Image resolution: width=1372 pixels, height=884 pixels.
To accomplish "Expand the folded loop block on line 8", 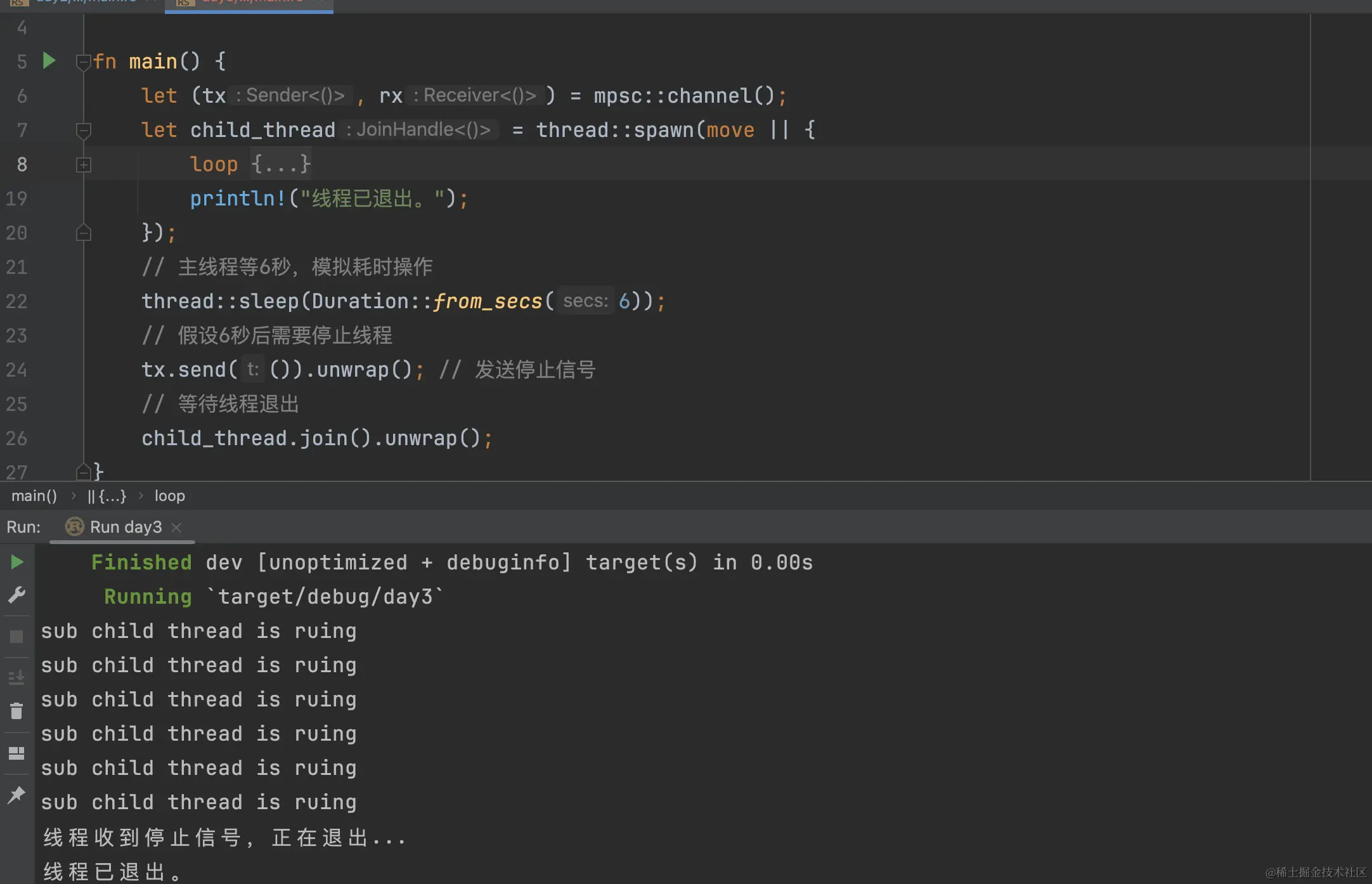I will click(x=83, y=165).
